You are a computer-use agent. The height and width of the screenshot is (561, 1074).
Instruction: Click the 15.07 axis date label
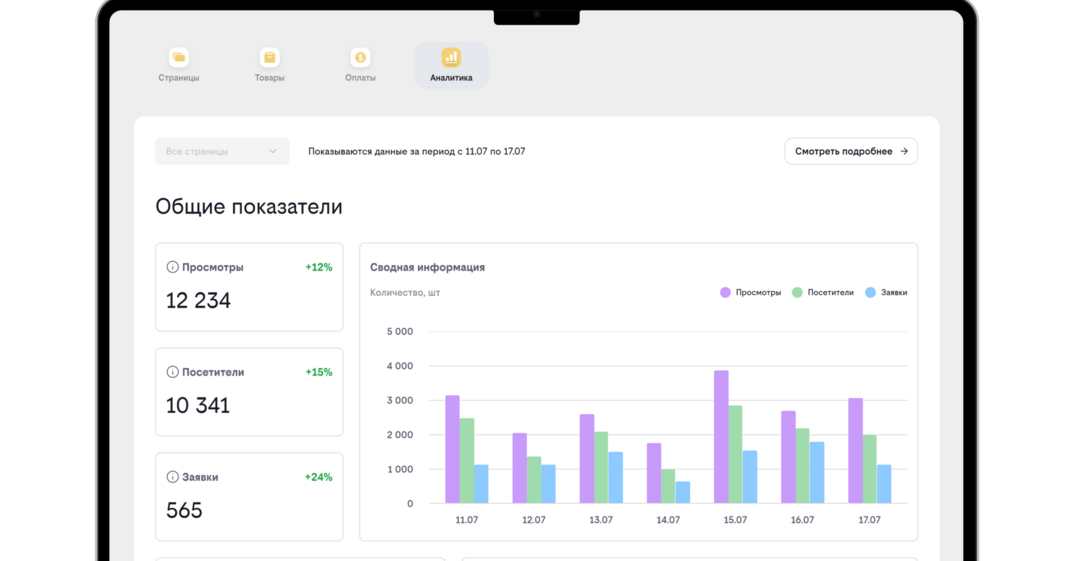point(735,520)
